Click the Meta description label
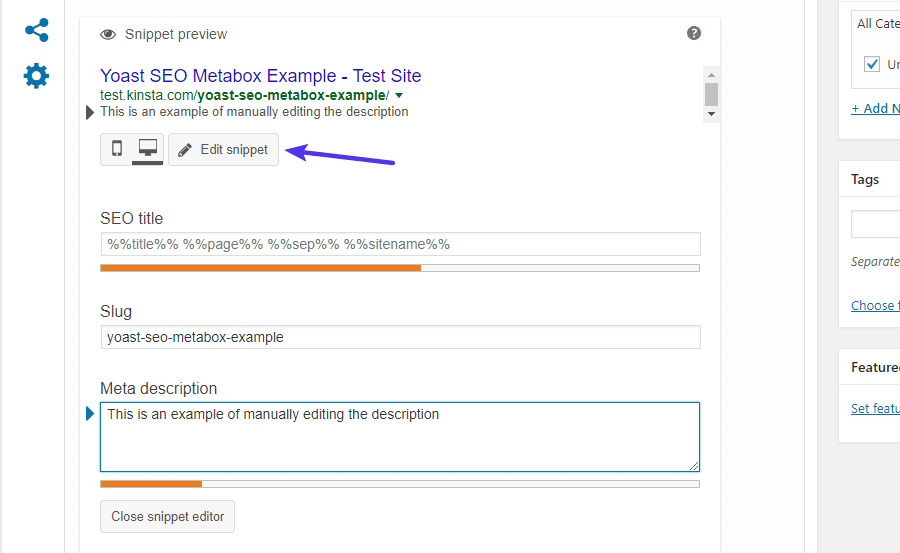Viewport: 900px width, 553px height. pos(158,389)
